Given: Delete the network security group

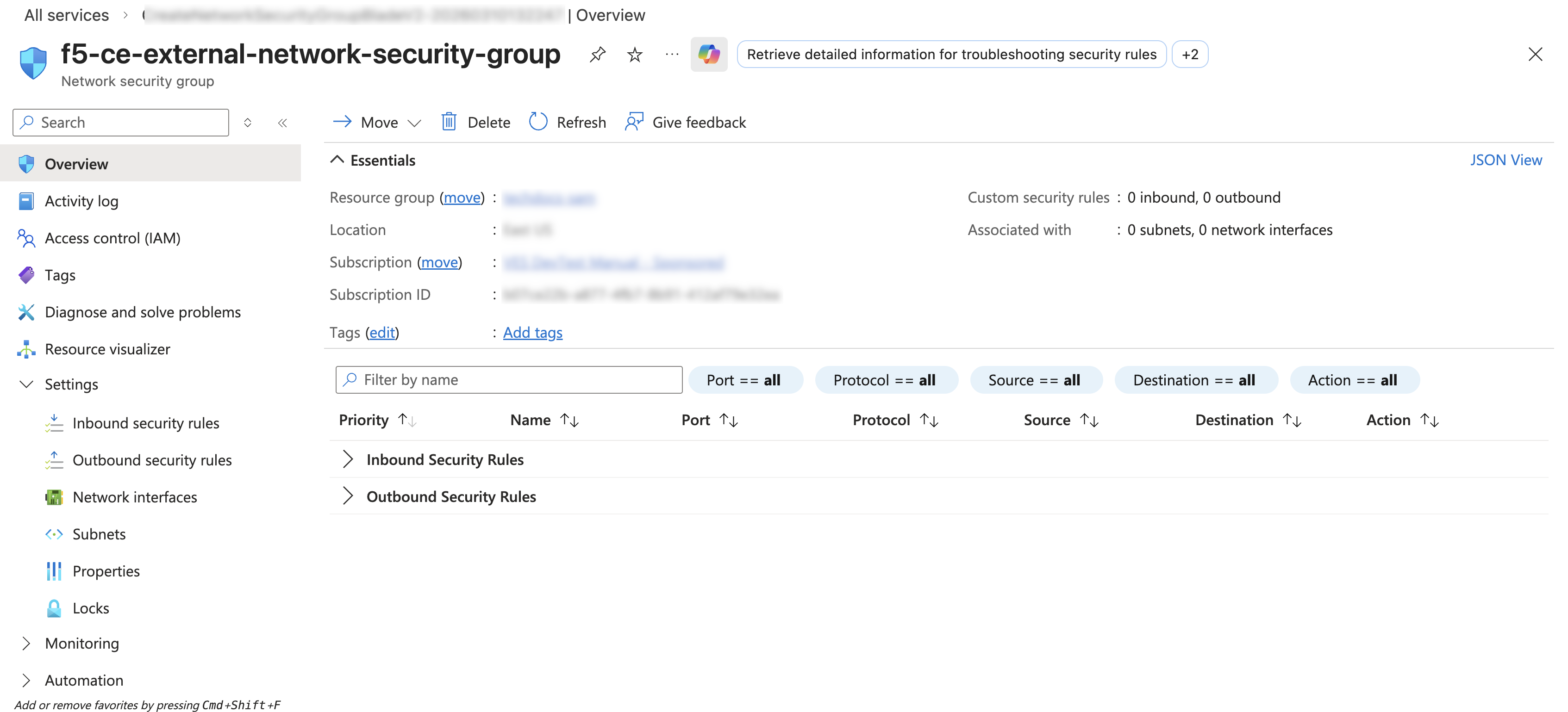Looking at the screenshot, I should coord(475,122).
